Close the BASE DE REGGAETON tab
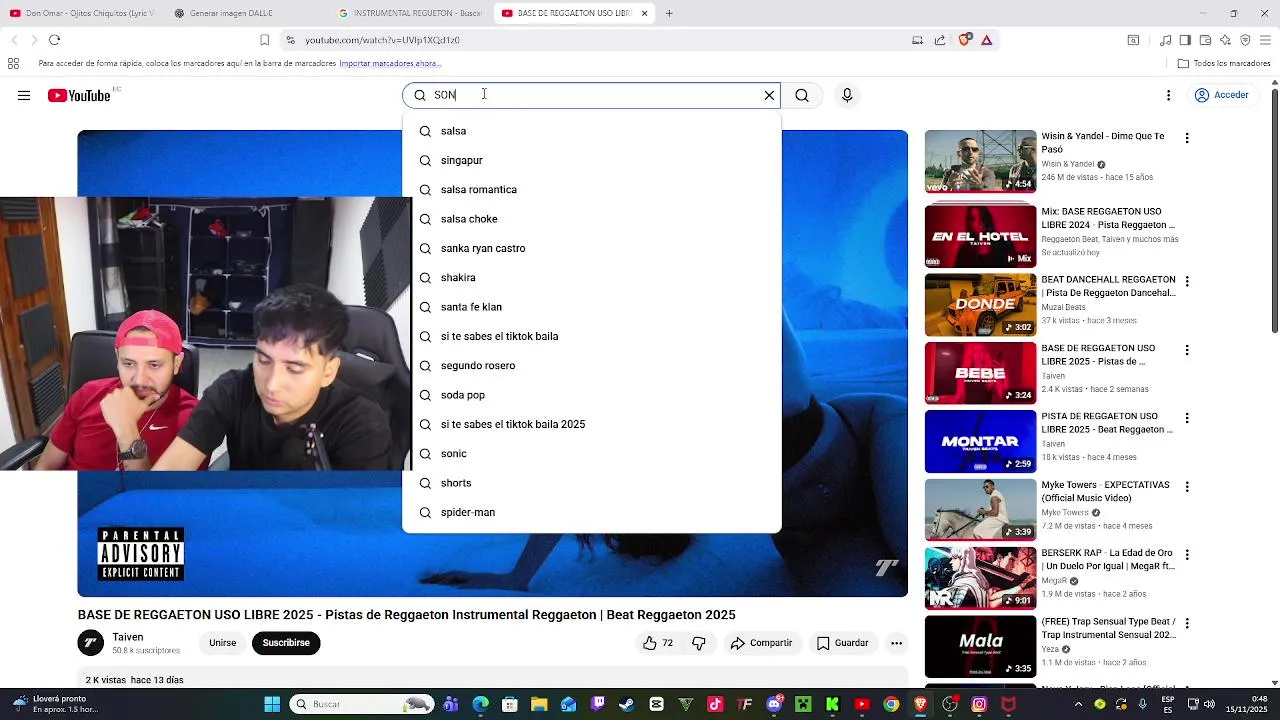The width and height of the screenshot is (1280, 720). pos(644,13)
